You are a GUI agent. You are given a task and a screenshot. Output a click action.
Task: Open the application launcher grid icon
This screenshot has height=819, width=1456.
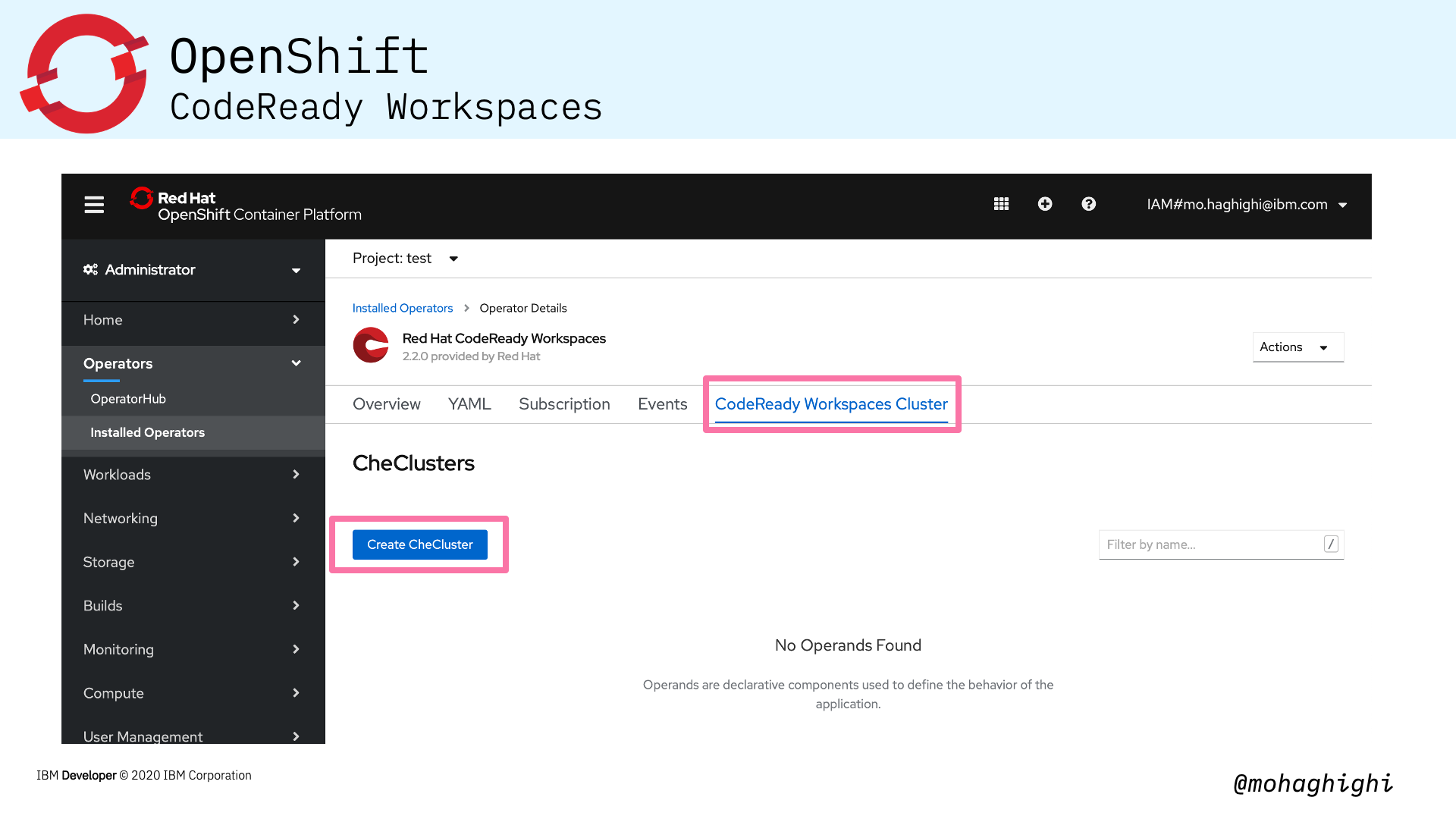point(1001,204)
